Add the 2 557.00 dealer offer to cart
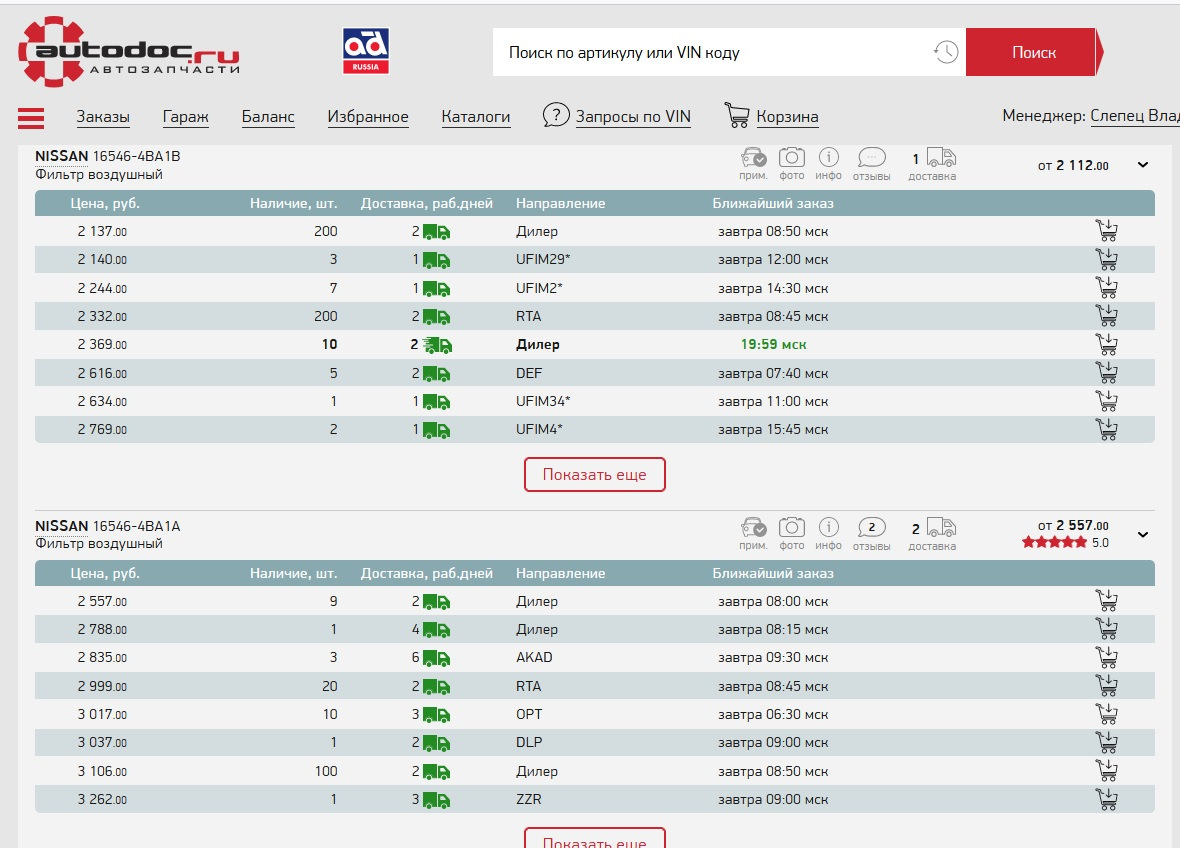Image resolution: width=1180 pixels, height=848 pixels. tap(1106, 600)
